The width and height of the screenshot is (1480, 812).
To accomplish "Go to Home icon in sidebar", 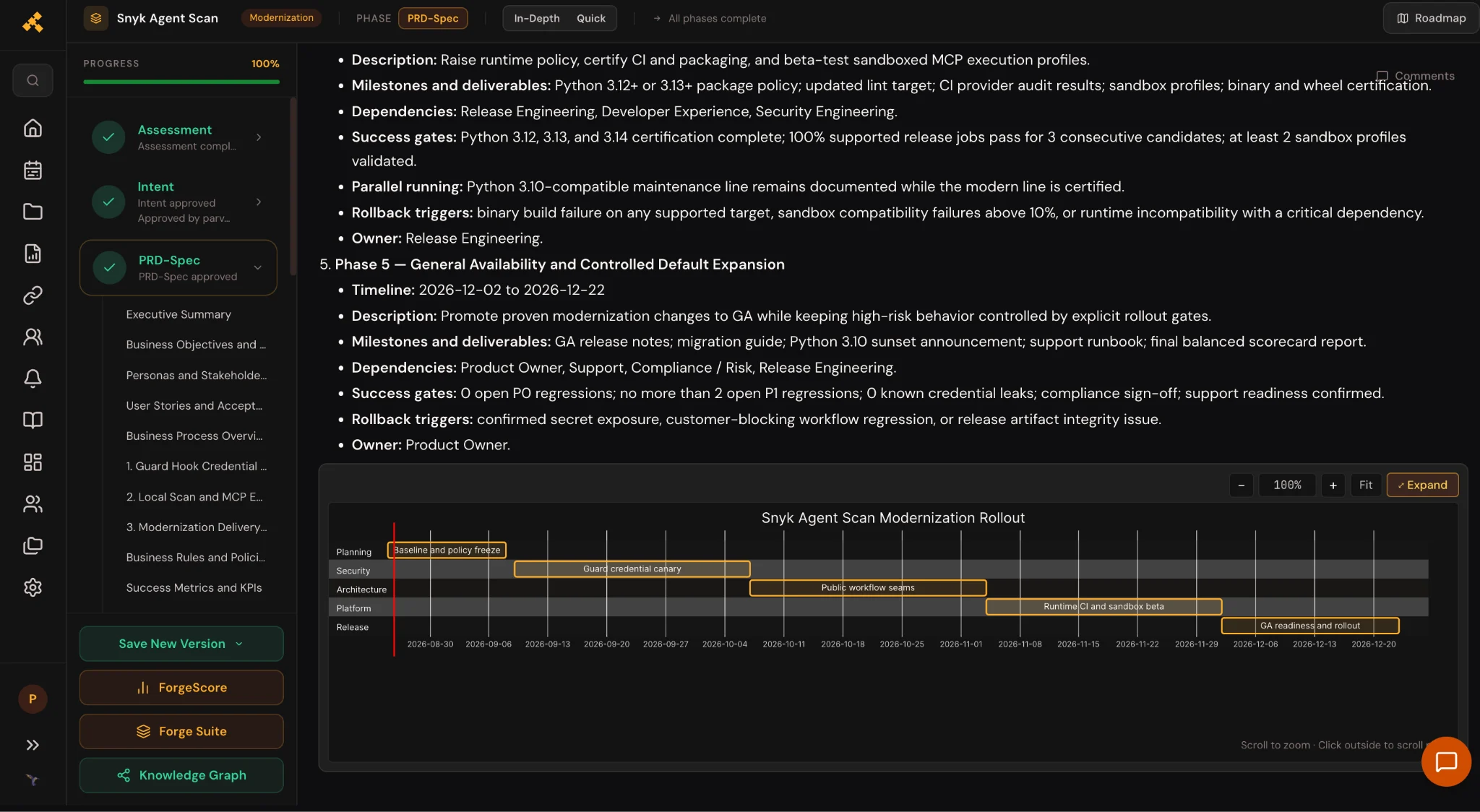I will point(33,128).
